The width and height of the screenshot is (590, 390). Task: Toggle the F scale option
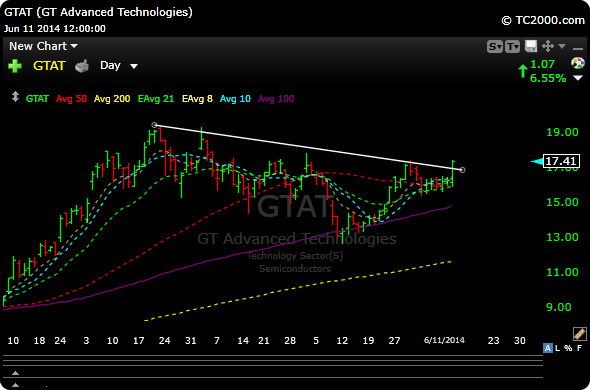579,348
